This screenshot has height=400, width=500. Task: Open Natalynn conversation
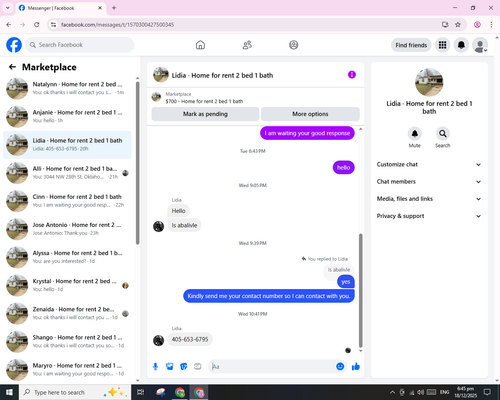pyautogui.click(x=67, y=89)
